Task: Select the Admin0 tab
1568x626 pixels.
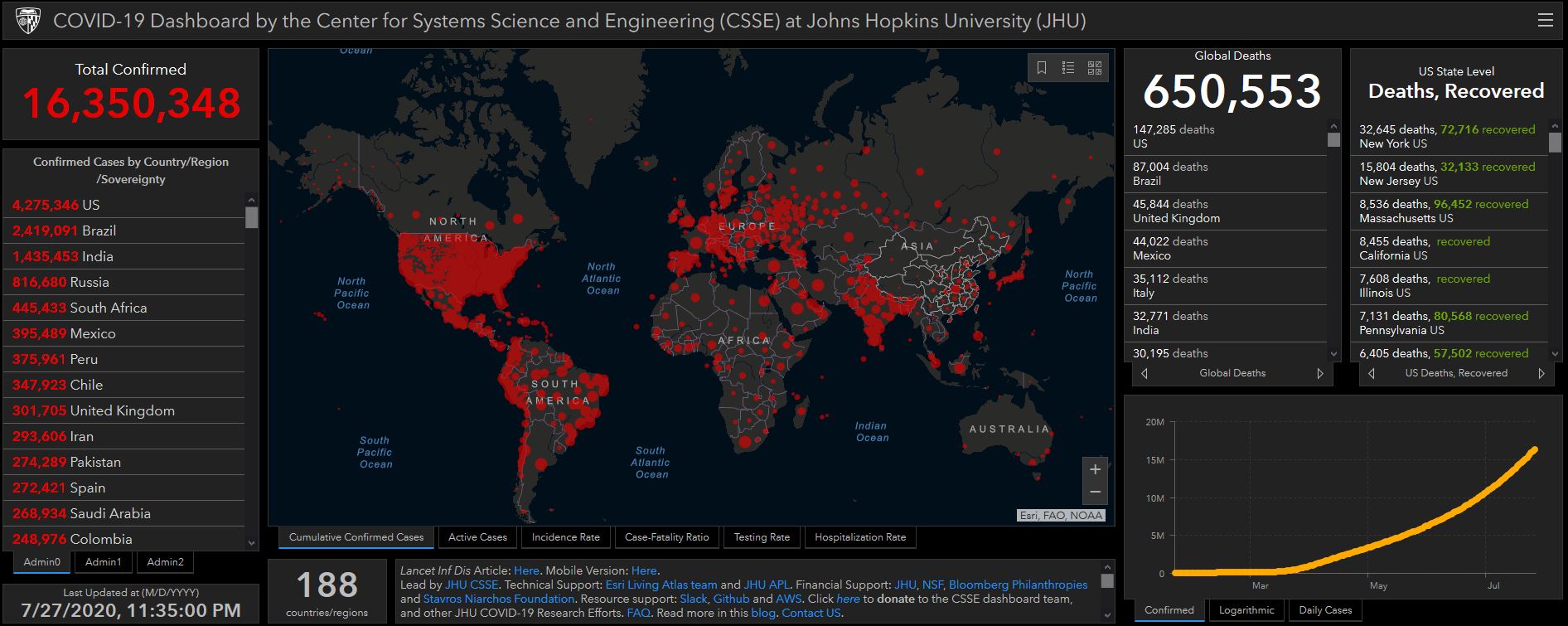Action: click(42, 562)
